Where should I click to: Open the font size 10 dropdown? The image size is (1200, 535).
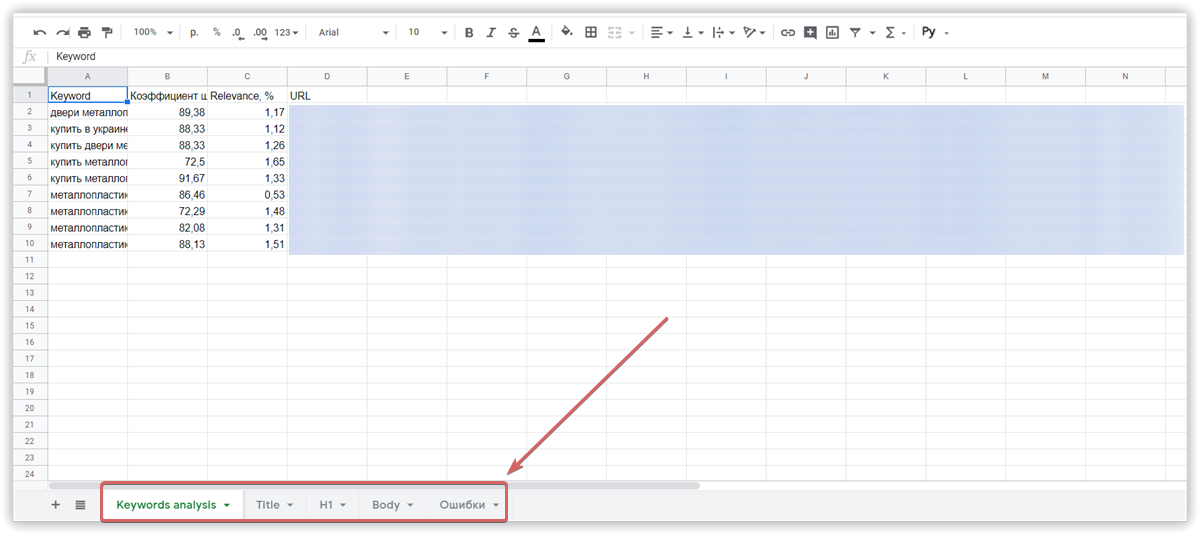tap(427, 32)
